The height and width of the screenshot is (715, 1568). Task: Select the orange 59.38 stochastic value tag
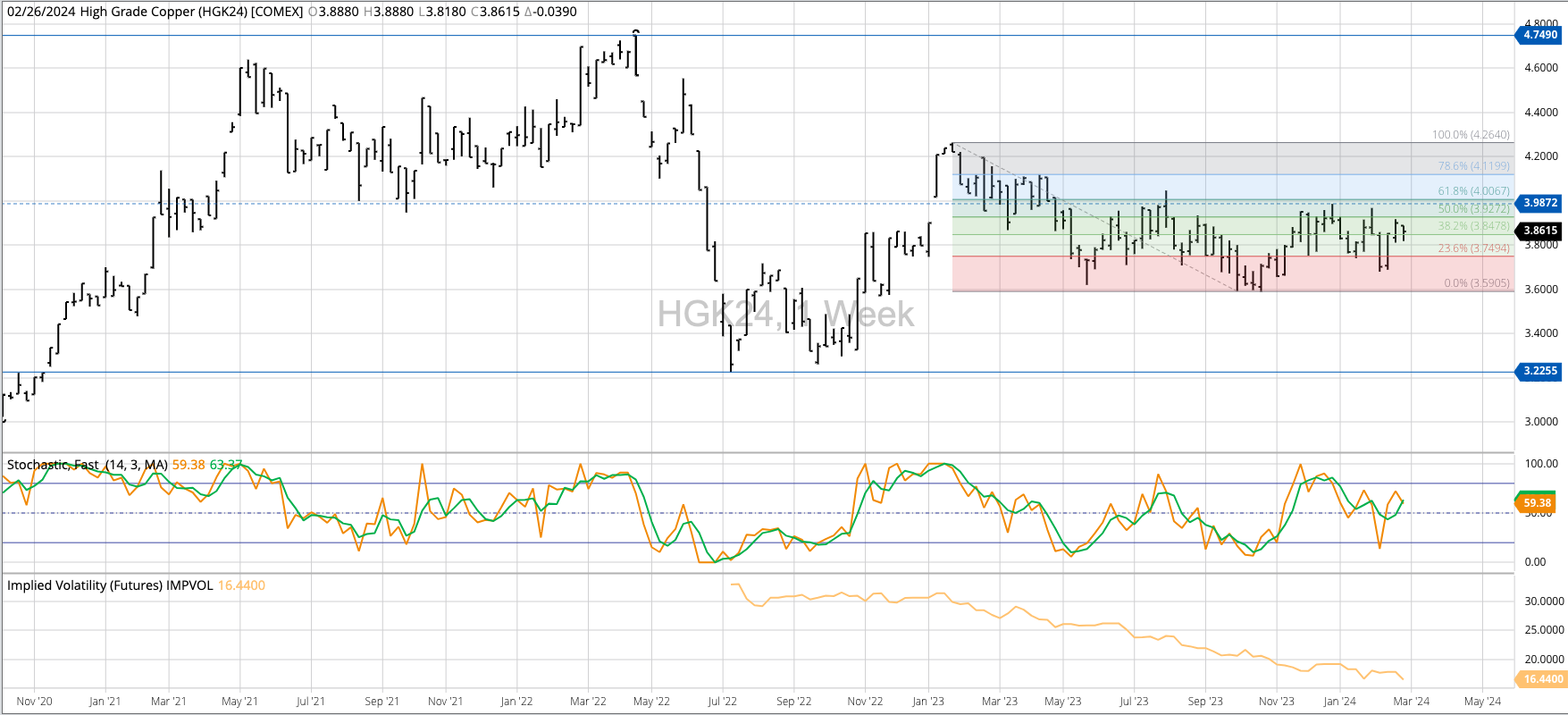tap(1537, 503)
